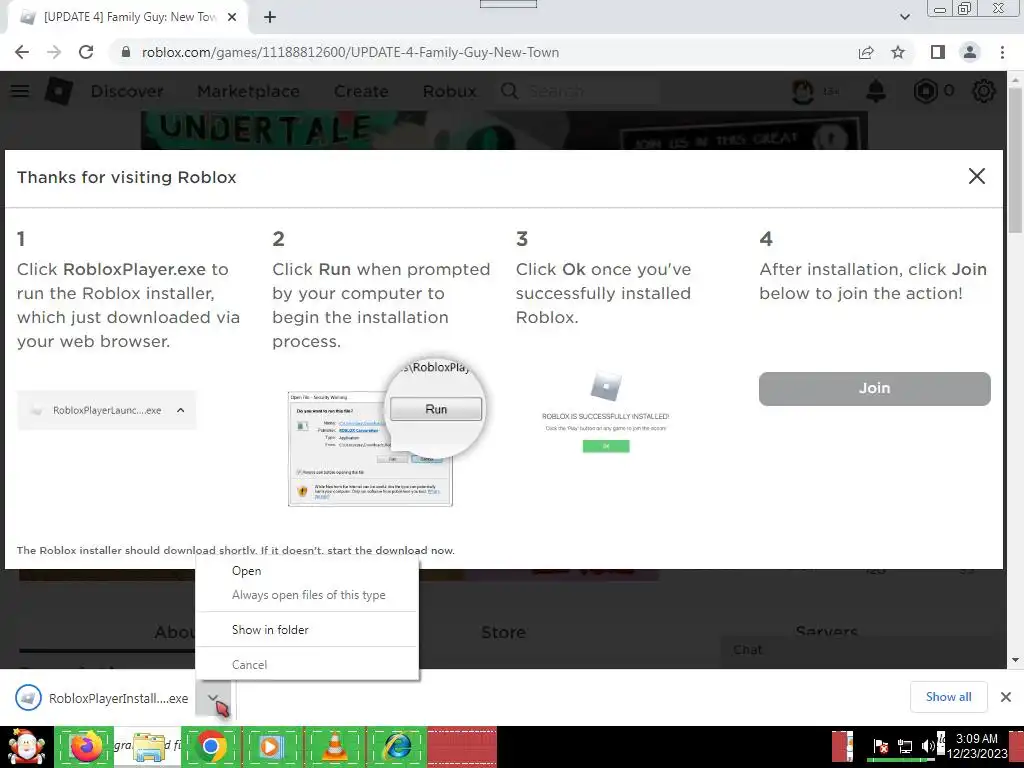
Task: Switch to the Store tab
Action: (503, 632)
